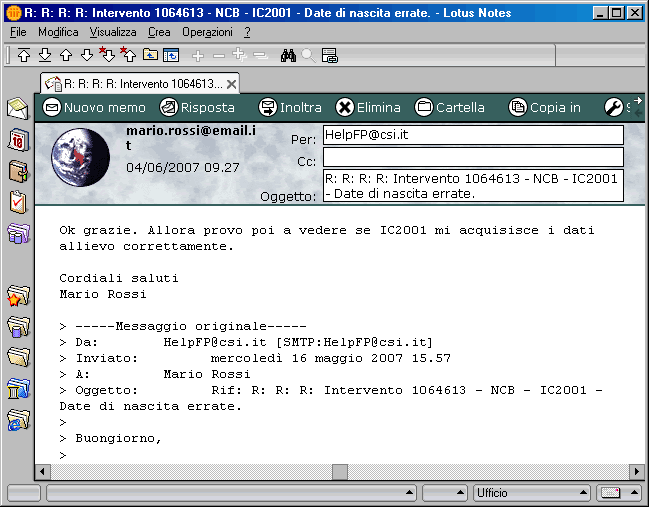This screenshot has width=649, height=507.
Task: Open Databases folder bookmark in sidebar
Action: pos(18,327)
